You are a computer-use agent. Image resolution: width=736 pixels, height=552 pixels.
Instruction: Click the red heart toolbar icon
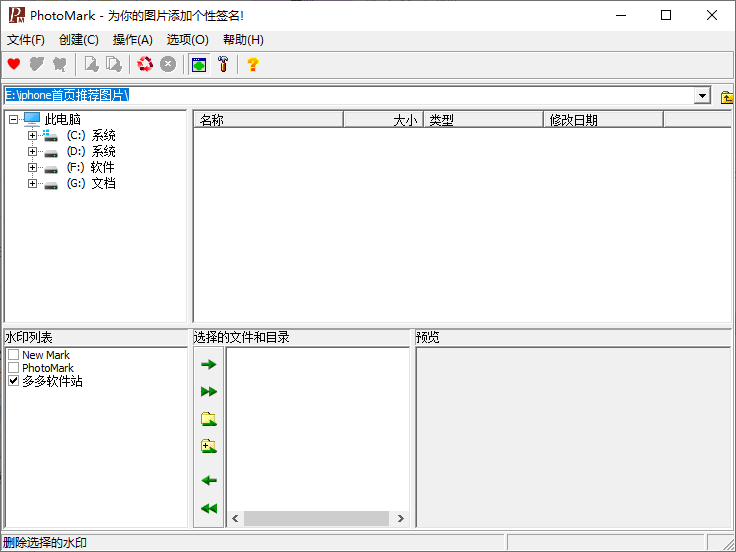[14, 64]
